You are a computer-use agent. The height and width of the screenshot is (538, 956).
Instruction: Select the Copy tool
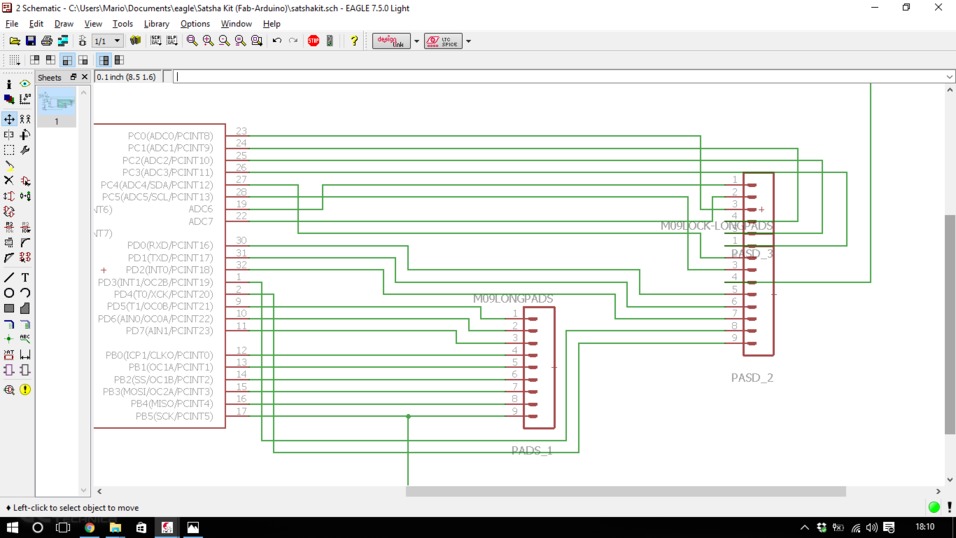25,119
